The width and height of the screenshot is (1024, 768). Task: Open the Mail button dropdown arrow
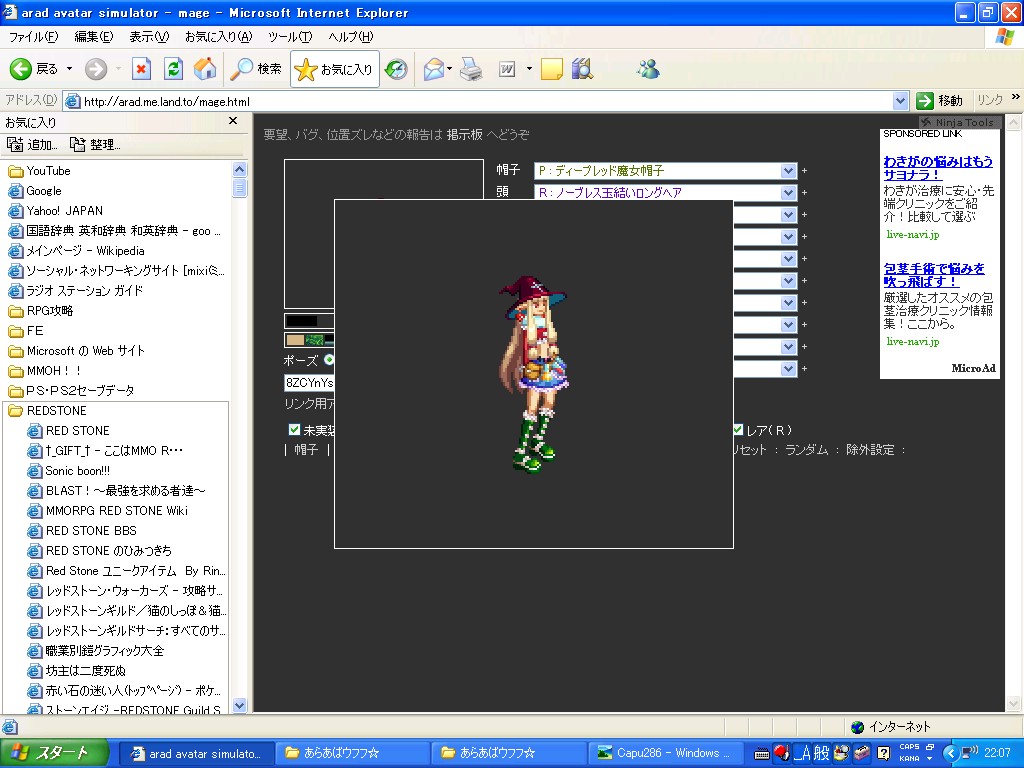(x=449, y=69)
